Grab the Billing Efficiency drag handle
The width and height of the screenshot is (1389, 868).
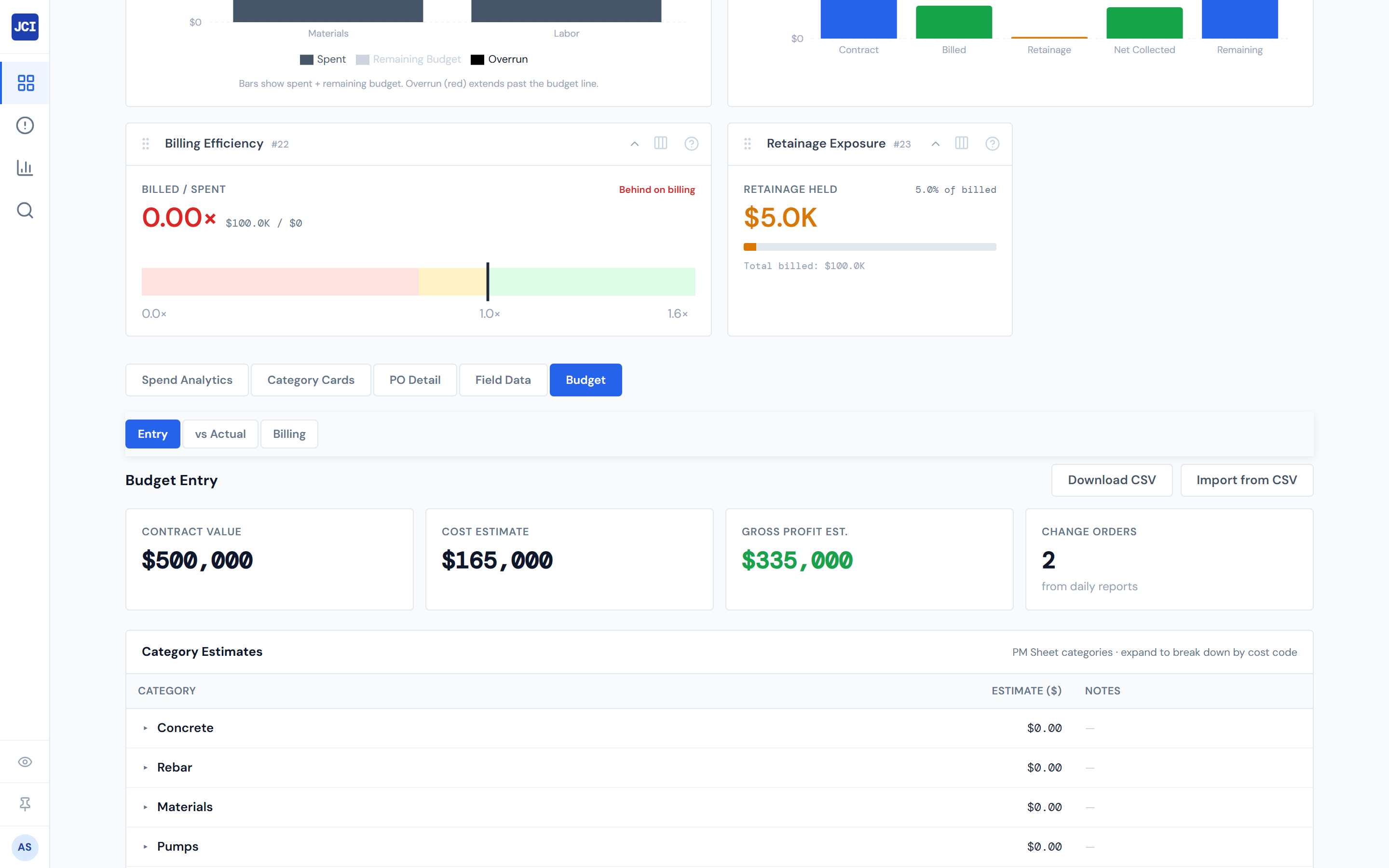pos(146,144)
